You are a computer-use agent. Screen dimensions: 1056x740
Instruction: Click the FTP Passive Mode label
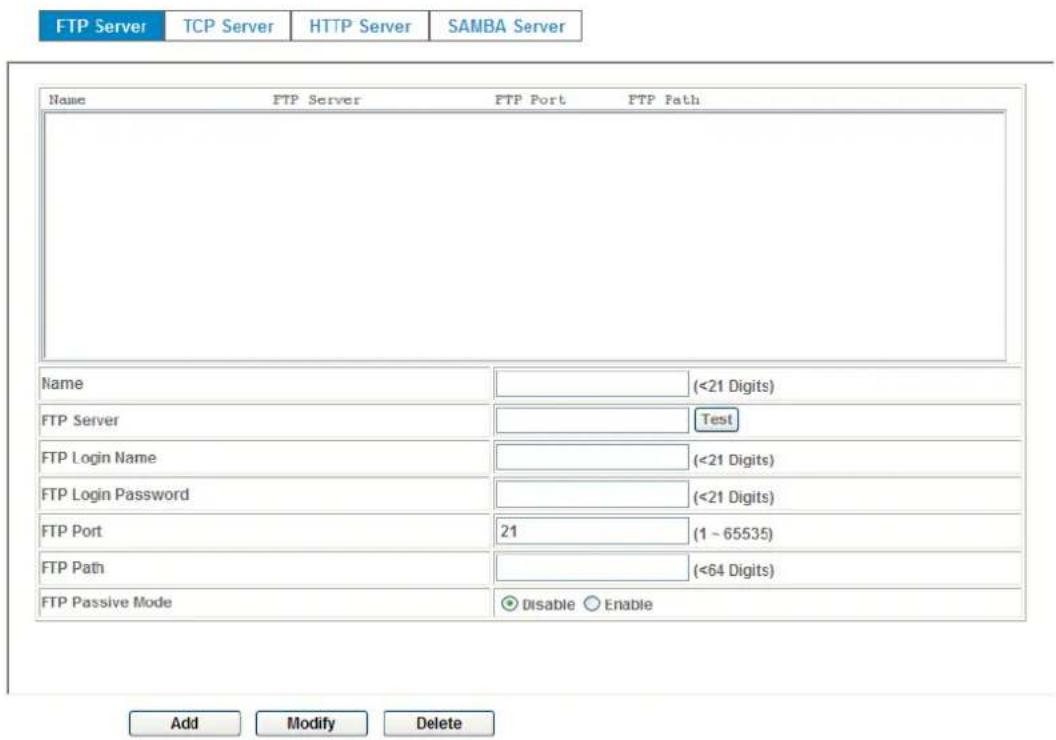click(x=106, y=602)
